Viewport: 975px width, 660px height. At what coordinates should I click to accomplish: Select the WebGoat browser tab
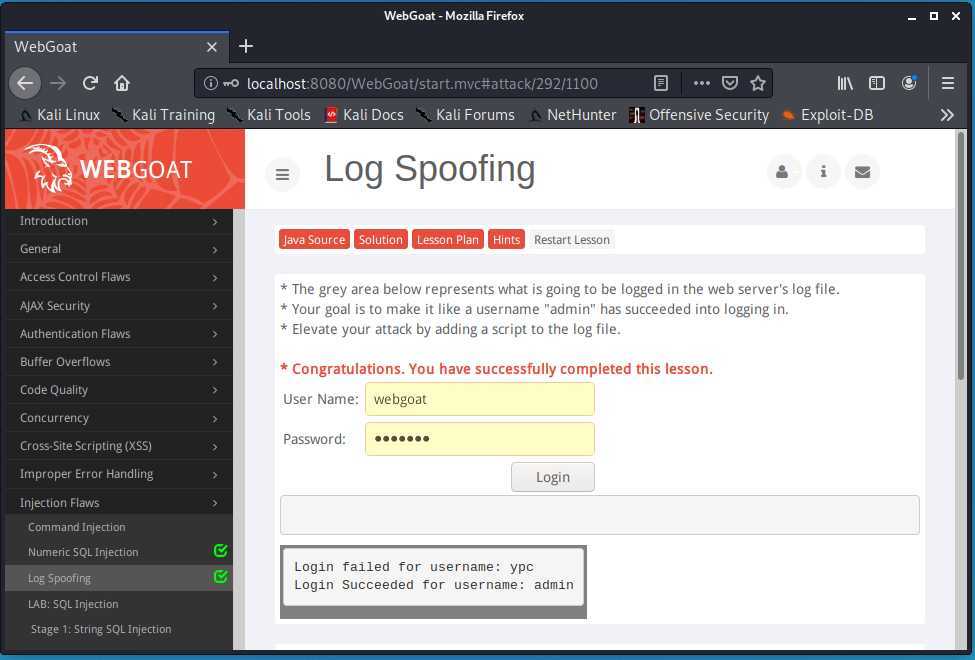coord(116,47)
